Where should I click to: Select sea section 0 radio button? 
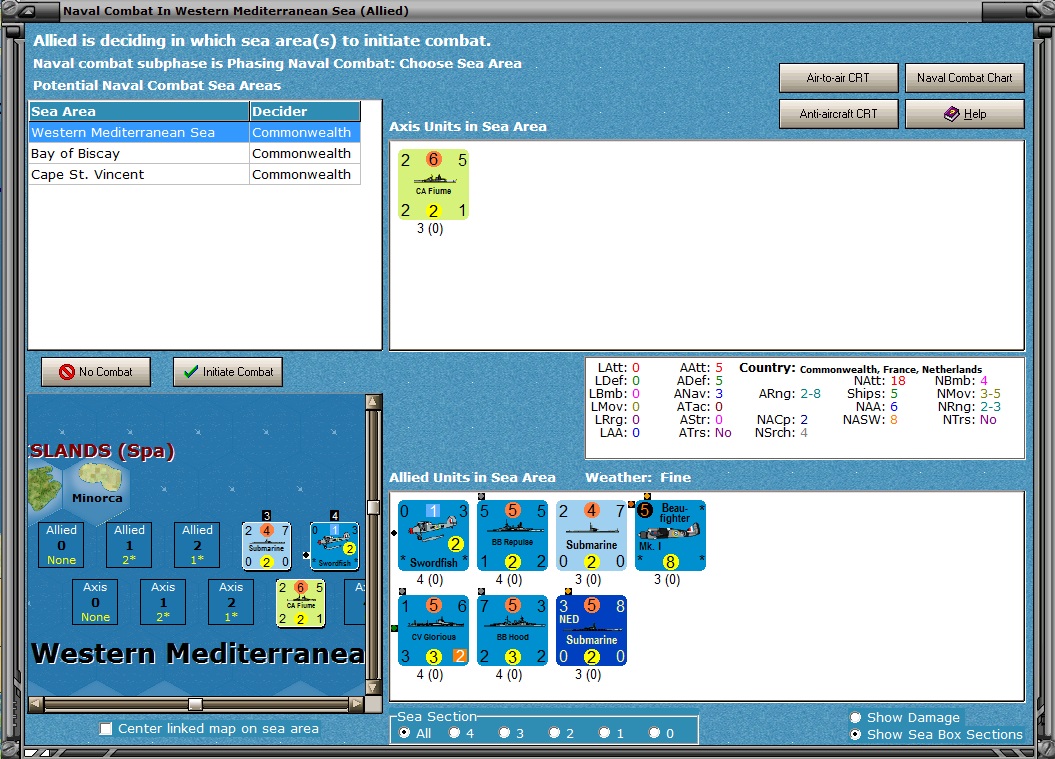[x=655, y=733]
